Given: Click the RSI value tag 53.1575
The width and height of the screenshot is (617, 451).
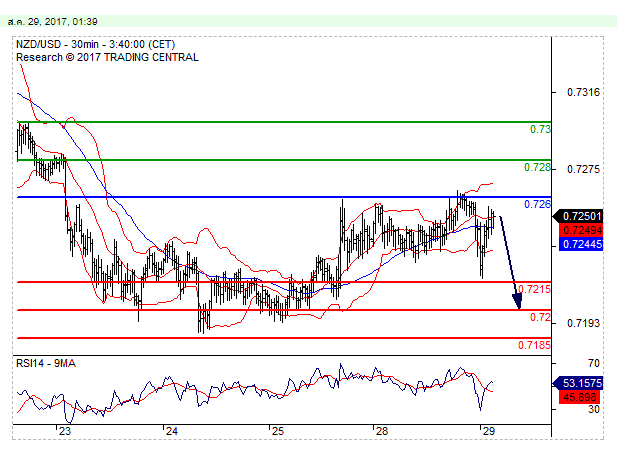Looking at the screenshot, I should pos(578,383).
